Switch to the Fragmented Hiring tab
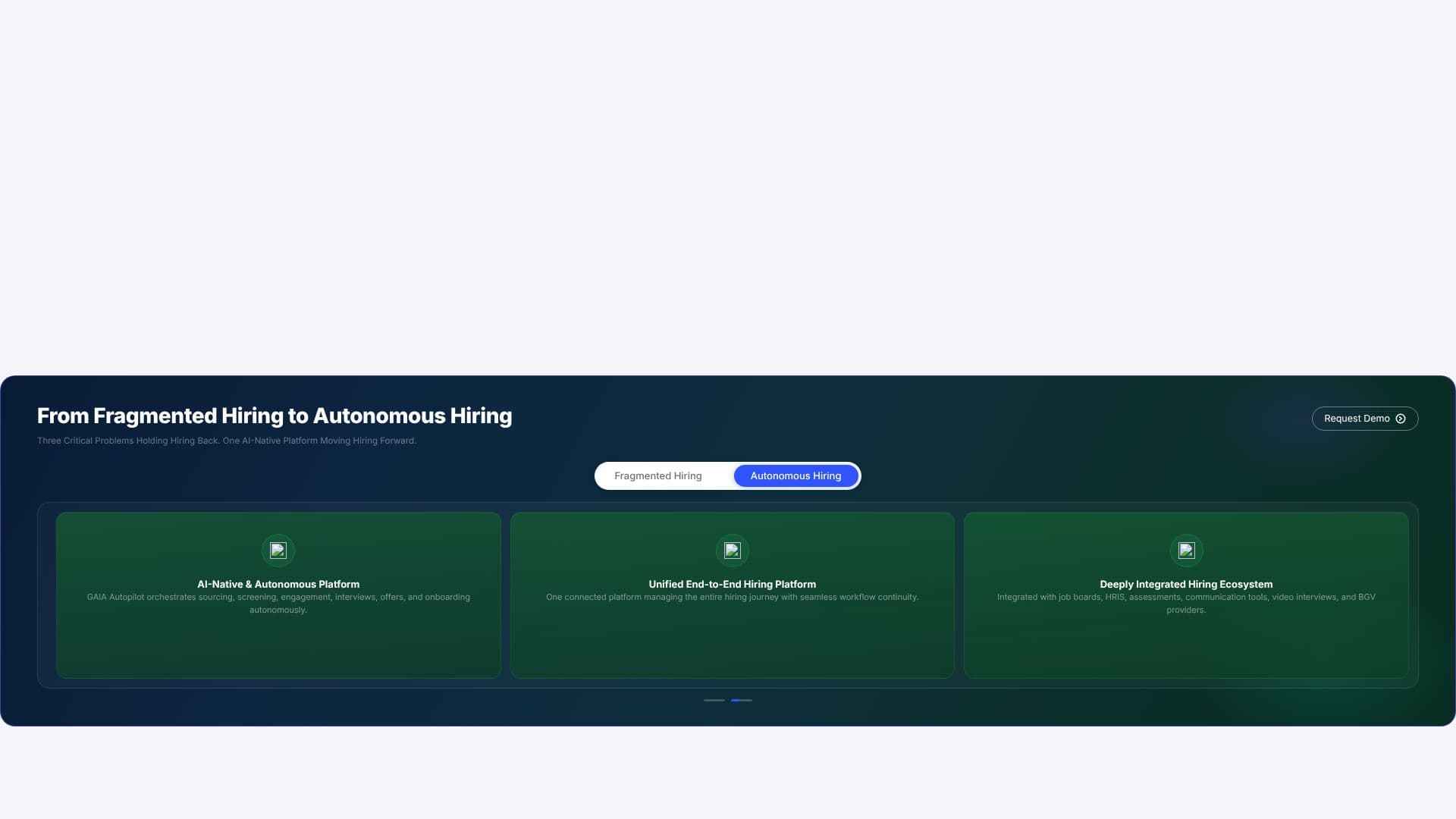 tap(658, 476)
